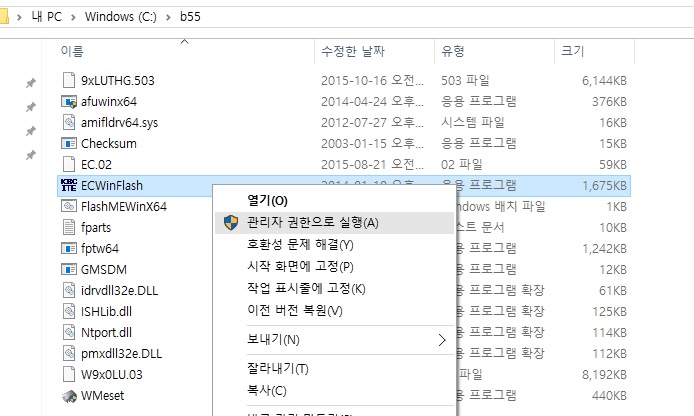Select the file name Ntport.dll

[x=107, y=332]
